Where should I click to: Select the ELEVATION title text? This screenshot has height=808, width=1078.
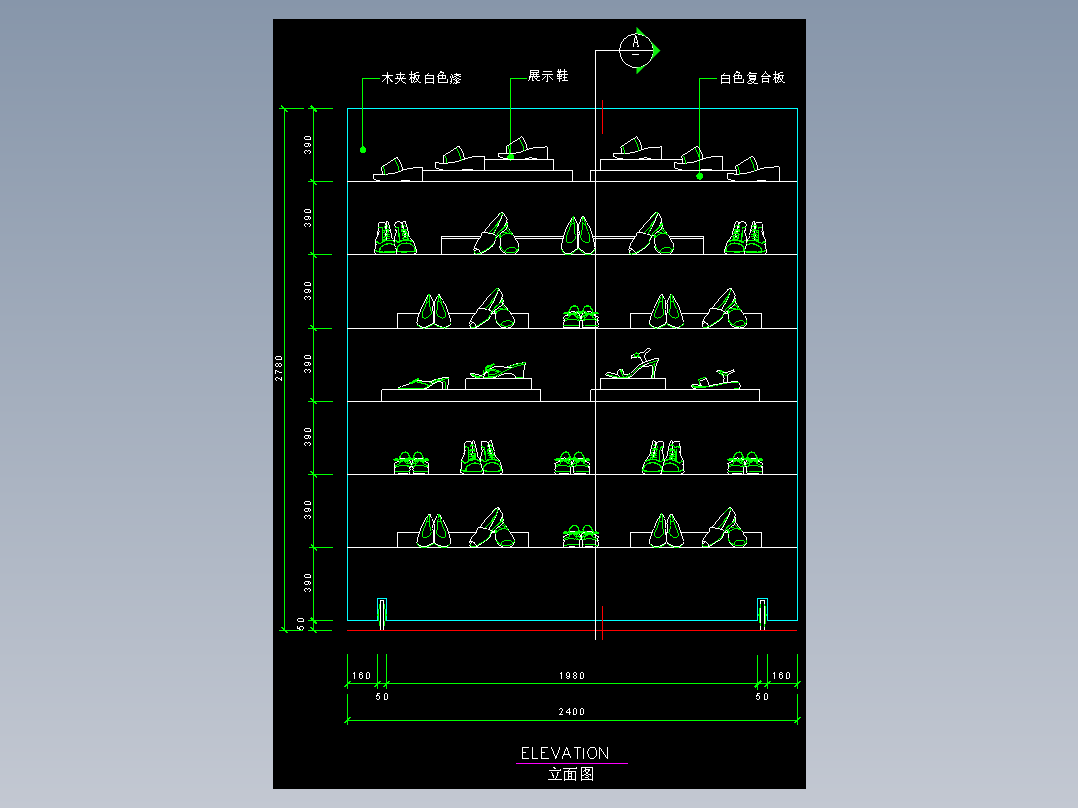point(567,752)
